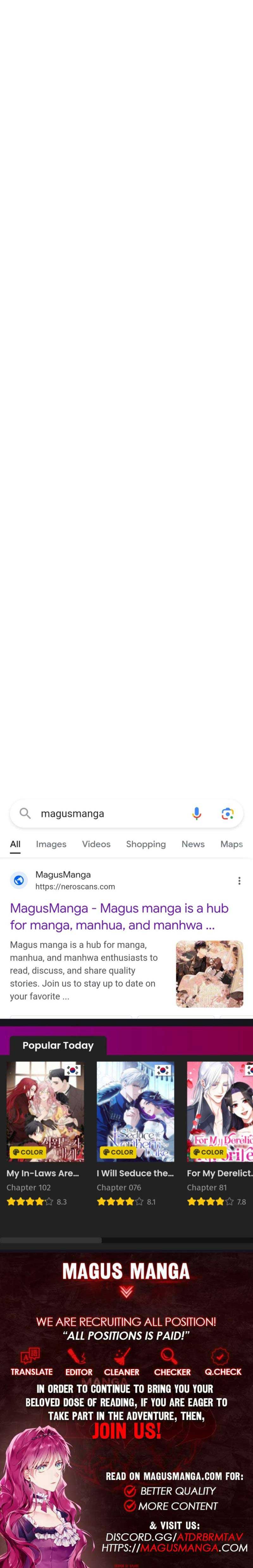This screenshot has height=1568, width=253.
Task: Click the Translate recruiting icon
Action: 30,1355
